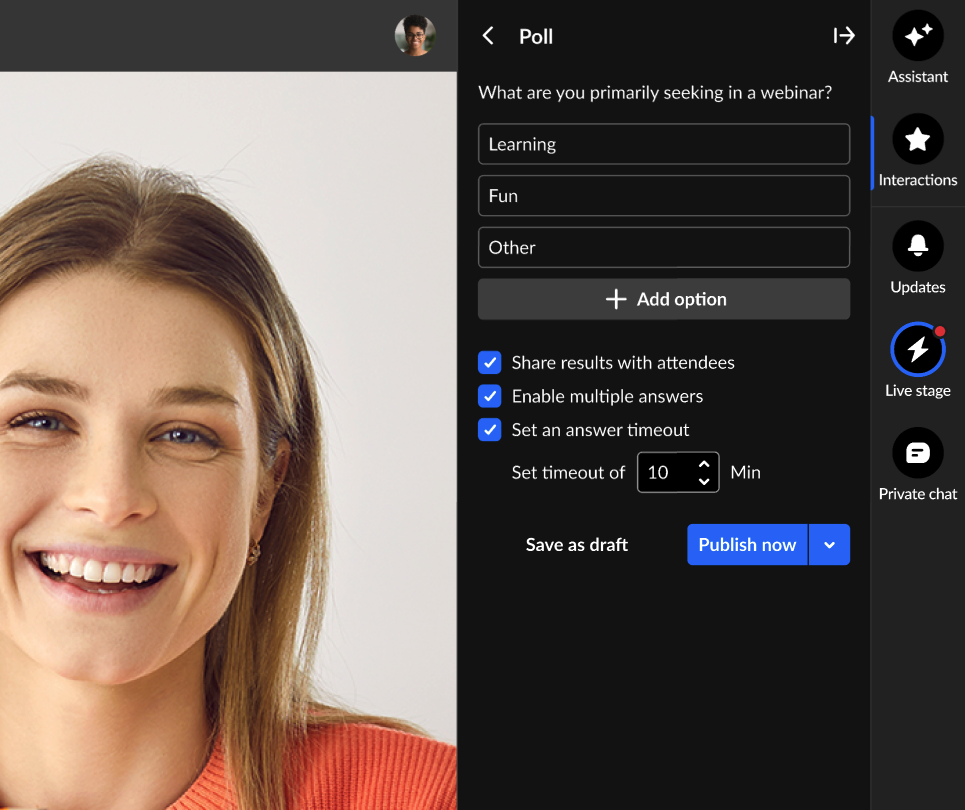965x810 pixels.
Task: Open the Interactions star icon
Action: coord(917,141)
